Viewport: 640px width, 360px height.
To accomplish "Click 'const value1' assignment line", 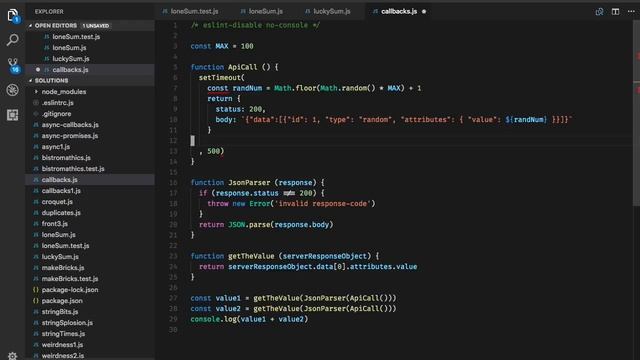I will [293, 298].
